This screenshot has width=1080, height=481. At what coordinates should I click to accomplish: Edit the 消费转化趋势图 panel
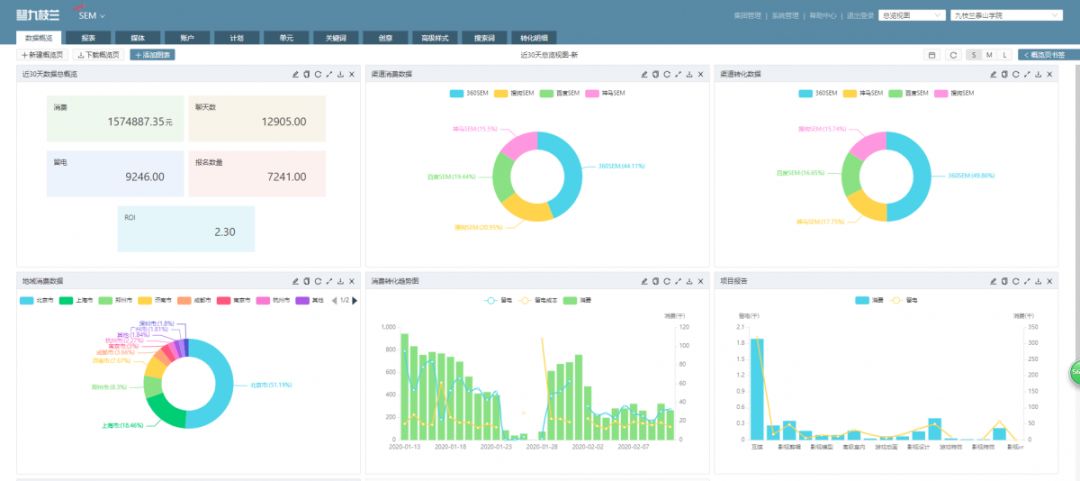pyautogui.click(x=645, y=281)
